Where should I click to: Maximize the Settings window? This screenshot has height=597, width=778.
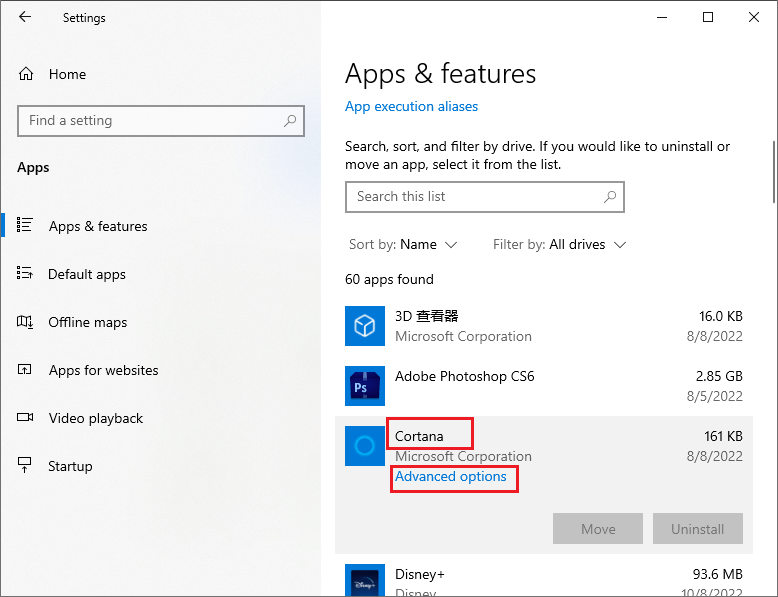(708, 17)
